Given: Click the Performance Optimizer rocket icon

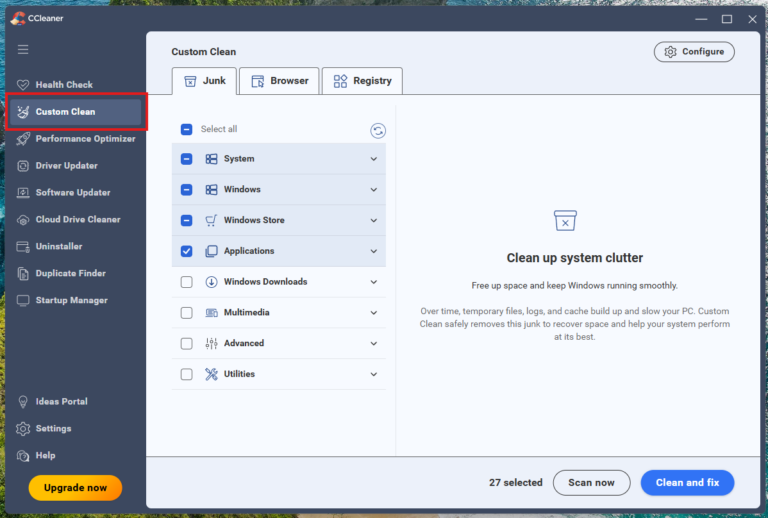Looking at the screenshot, I should click(23, 139).
